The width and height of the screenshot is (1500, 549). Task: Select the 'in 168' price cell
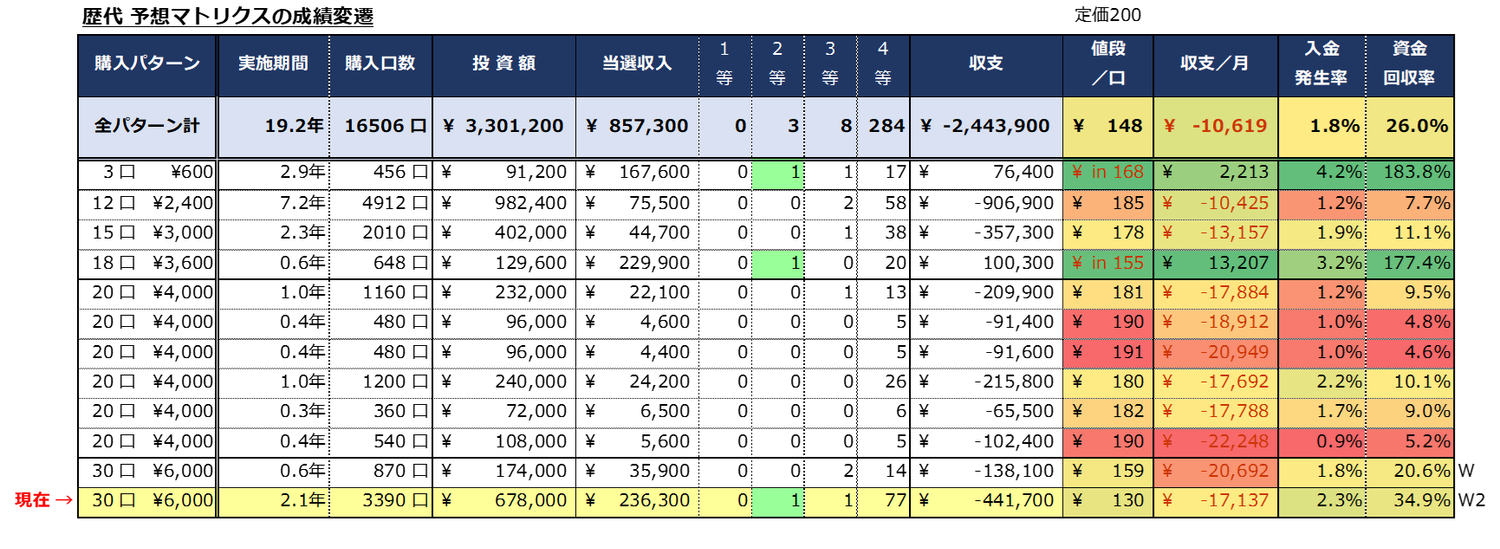click(1108, 172)
